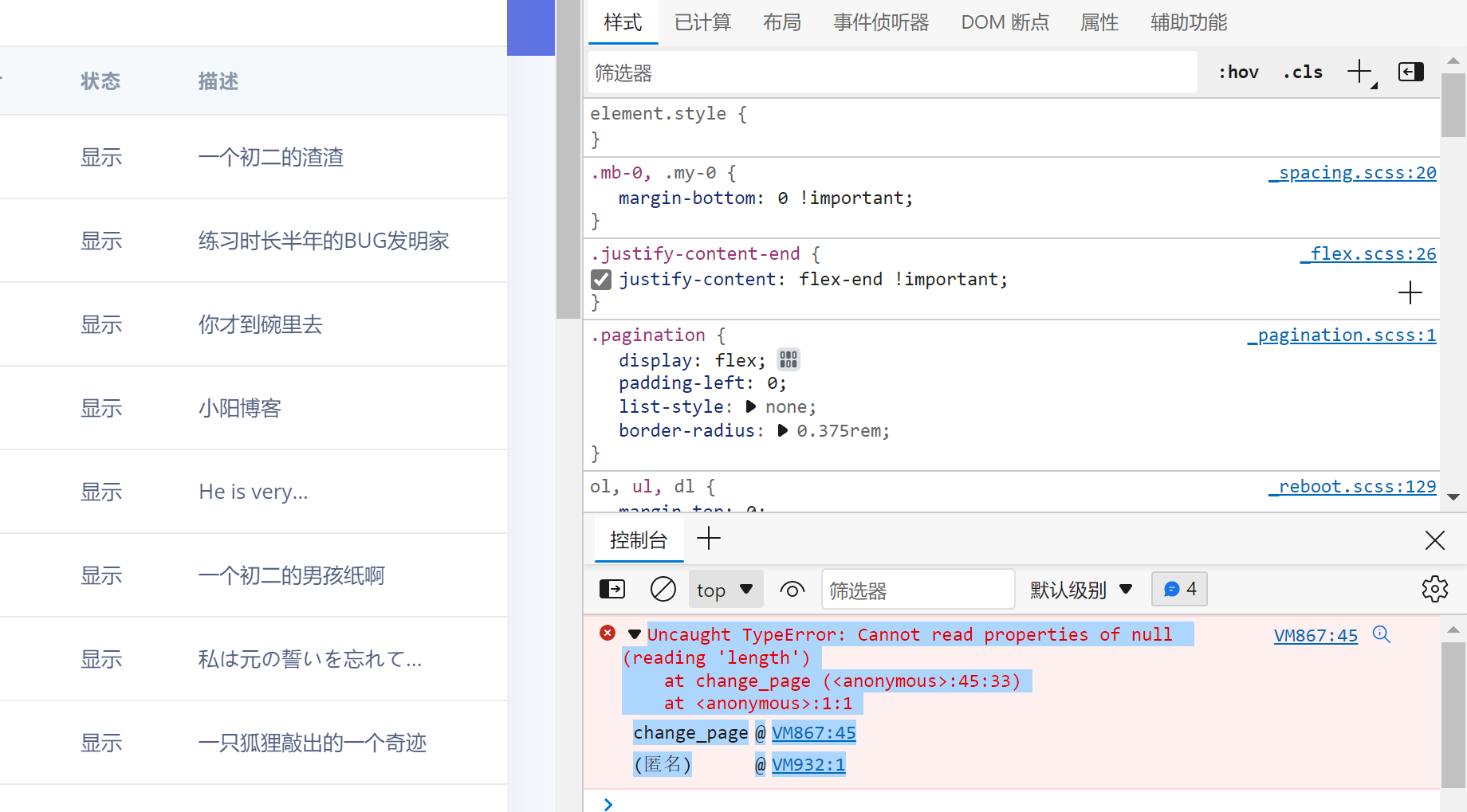Open the _pagination.scss:1 stylesheet link
Viewport: 1467px width, 812px height.
click(x=1341, y=335)
